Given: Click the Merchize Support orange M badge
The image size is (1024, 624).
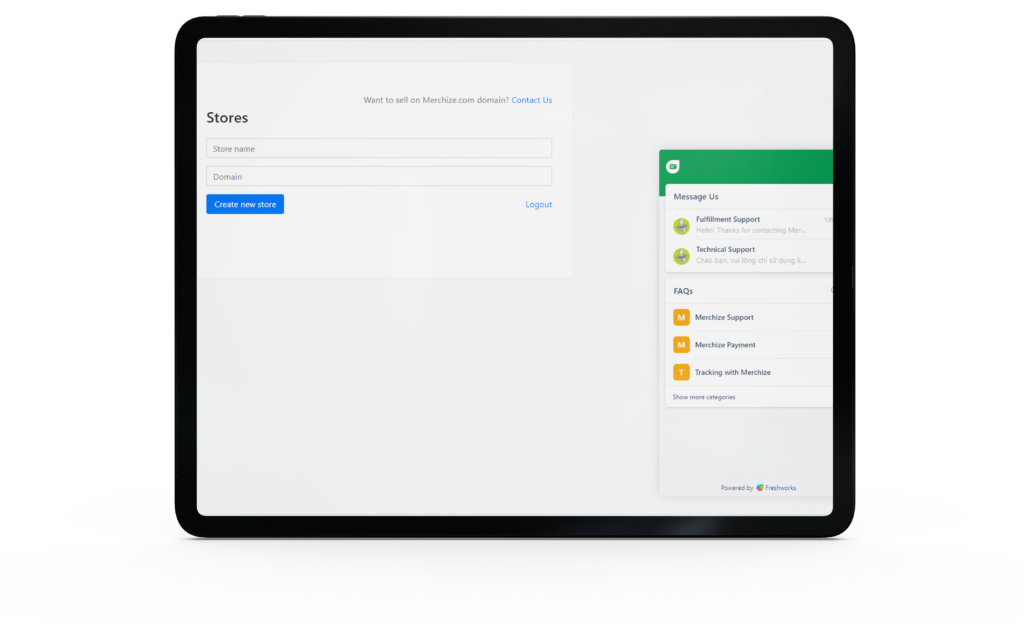Looking at the screenshot, I should (x=681, y=317).
